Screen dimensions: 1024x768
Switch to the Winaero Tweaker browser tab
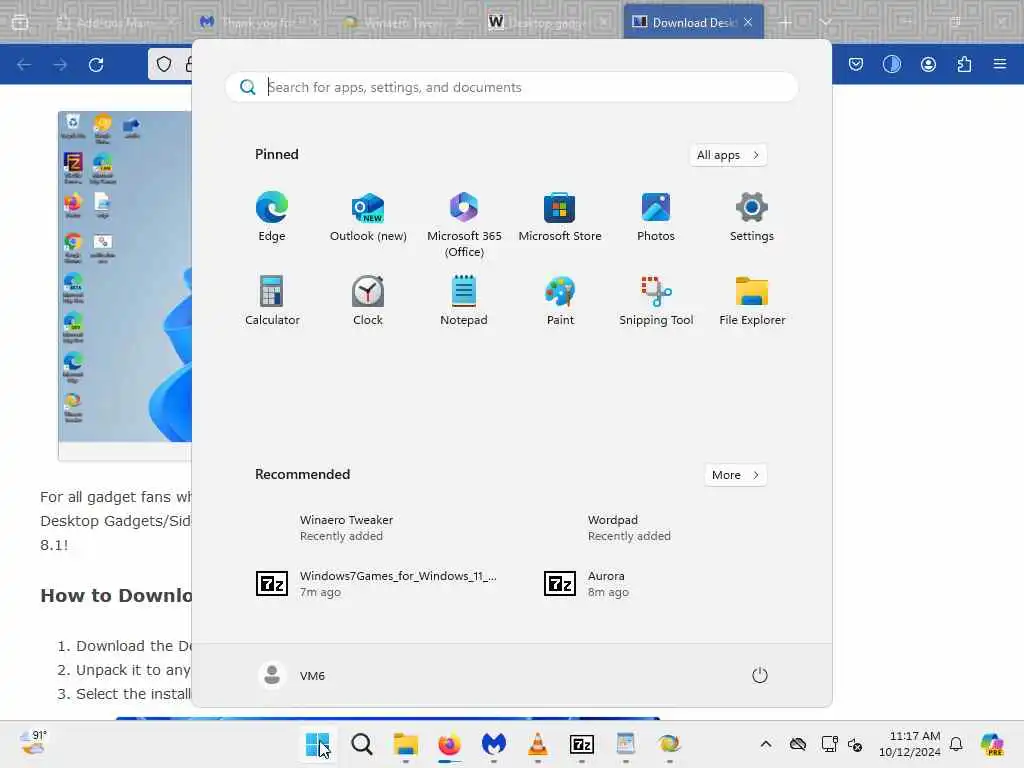(405, 22)
